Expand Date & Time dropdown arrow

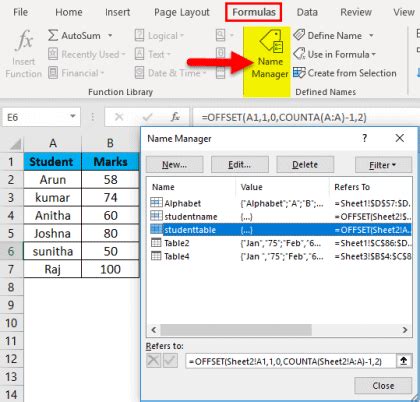204,73
